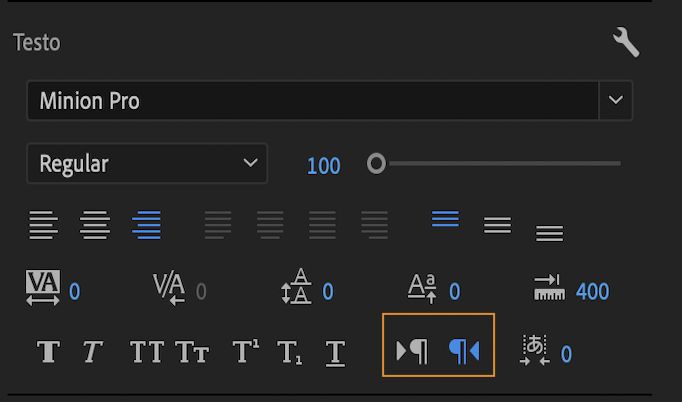The height and width of the screenshot is (402, 682).
Task: Set right-to-left paragraph direction
Action: click(x=464, y=351)
